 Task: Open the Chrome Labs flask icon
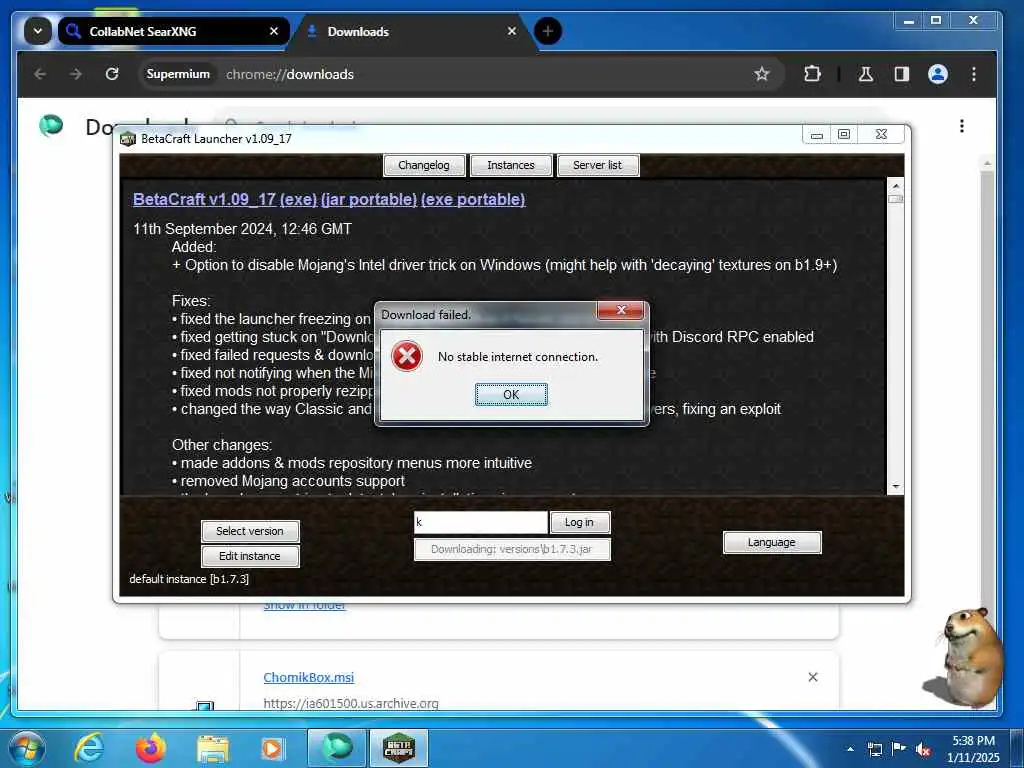tap(866, 74)
